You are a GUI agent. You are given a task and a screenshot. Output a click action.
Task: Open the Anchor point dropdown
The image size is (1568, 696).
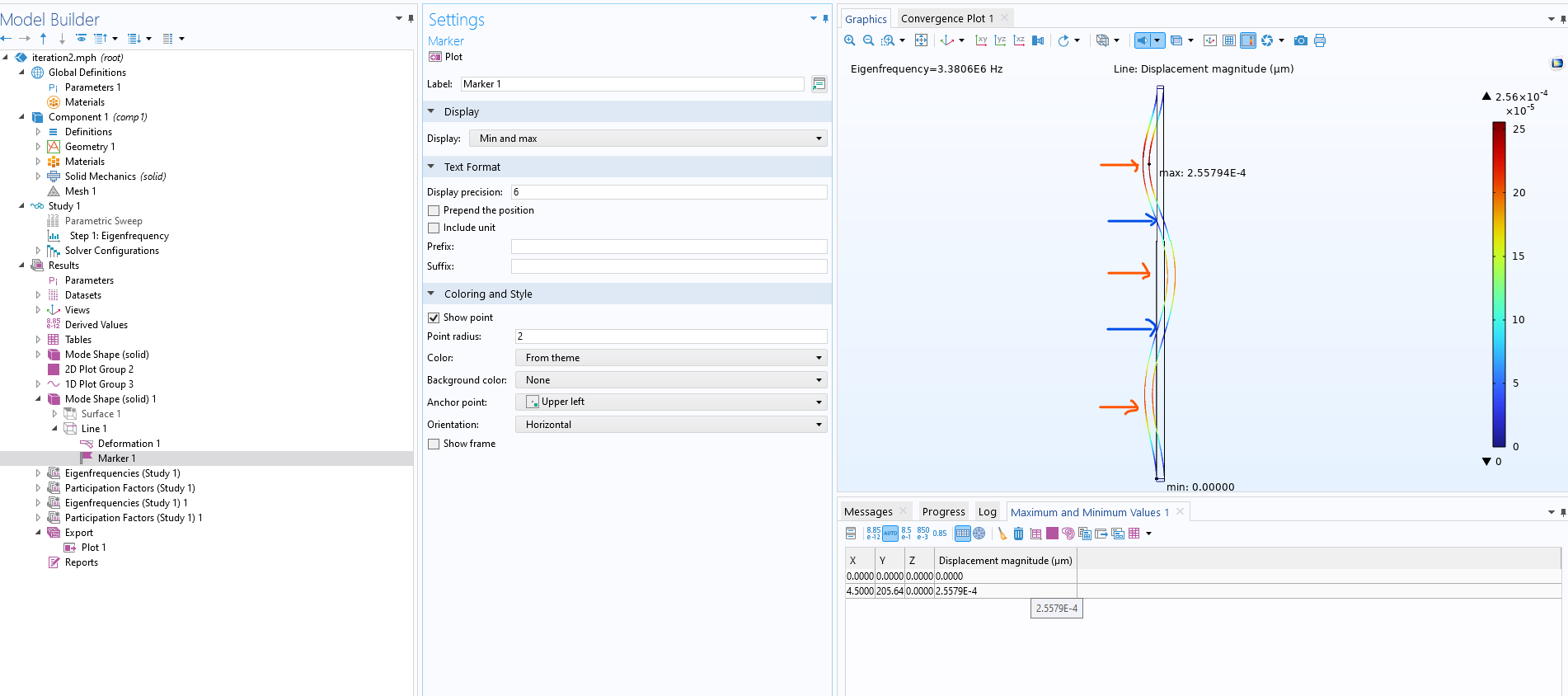[x=670, y=402]
